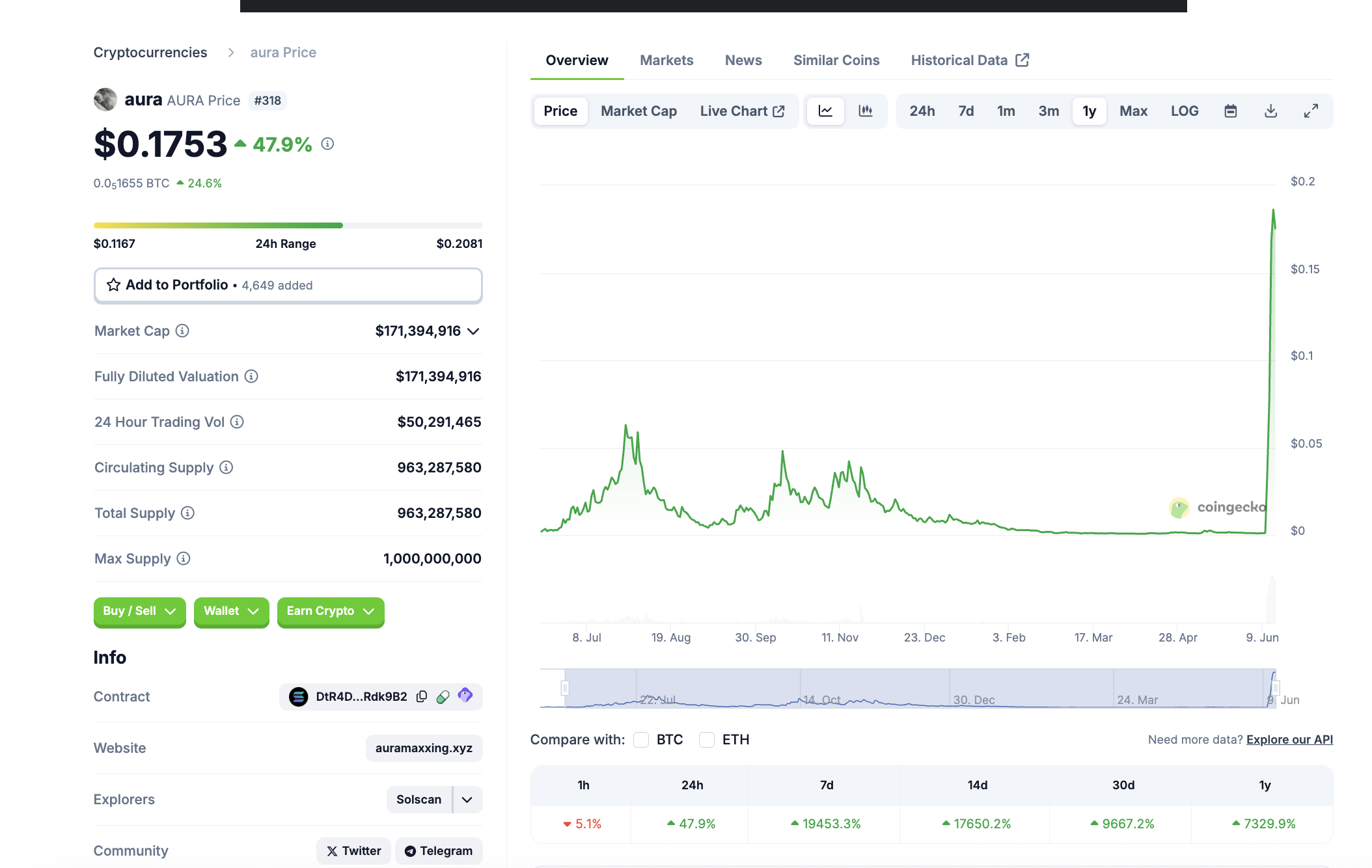Switch to candlestick chart view icon
1372x868 pixels.
865,111
